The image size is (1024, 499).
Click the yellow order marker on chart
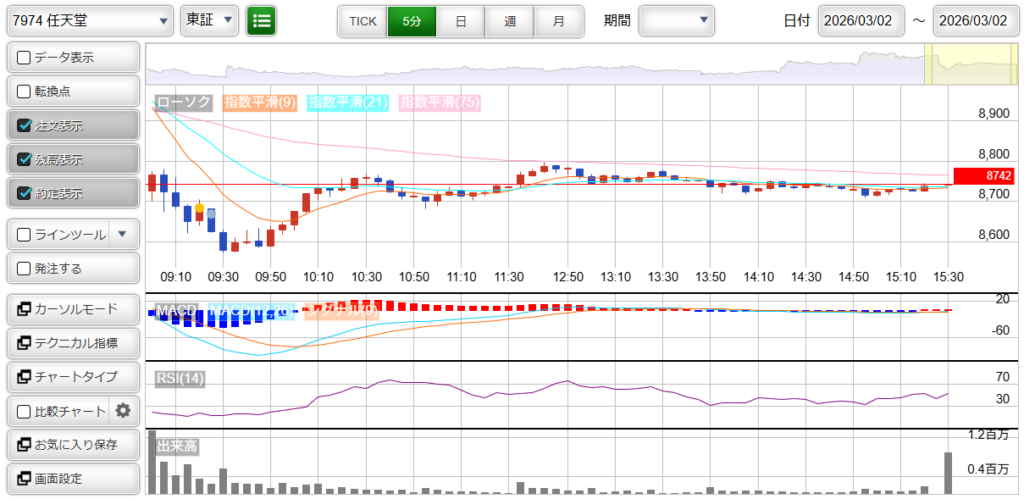[199, 207]
